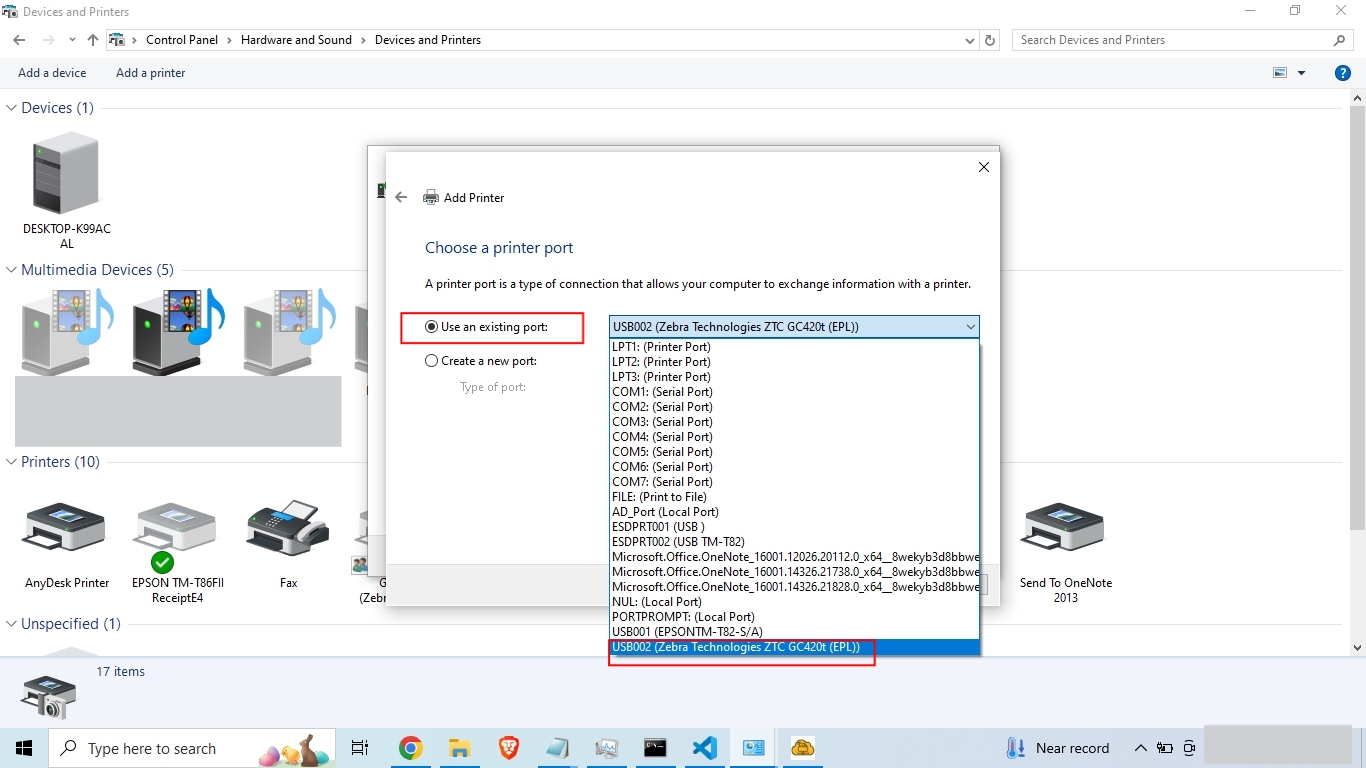Click Devices and Printers in breadcrumb
Screen dimensions: 1366x768
[x=428, y=40]
